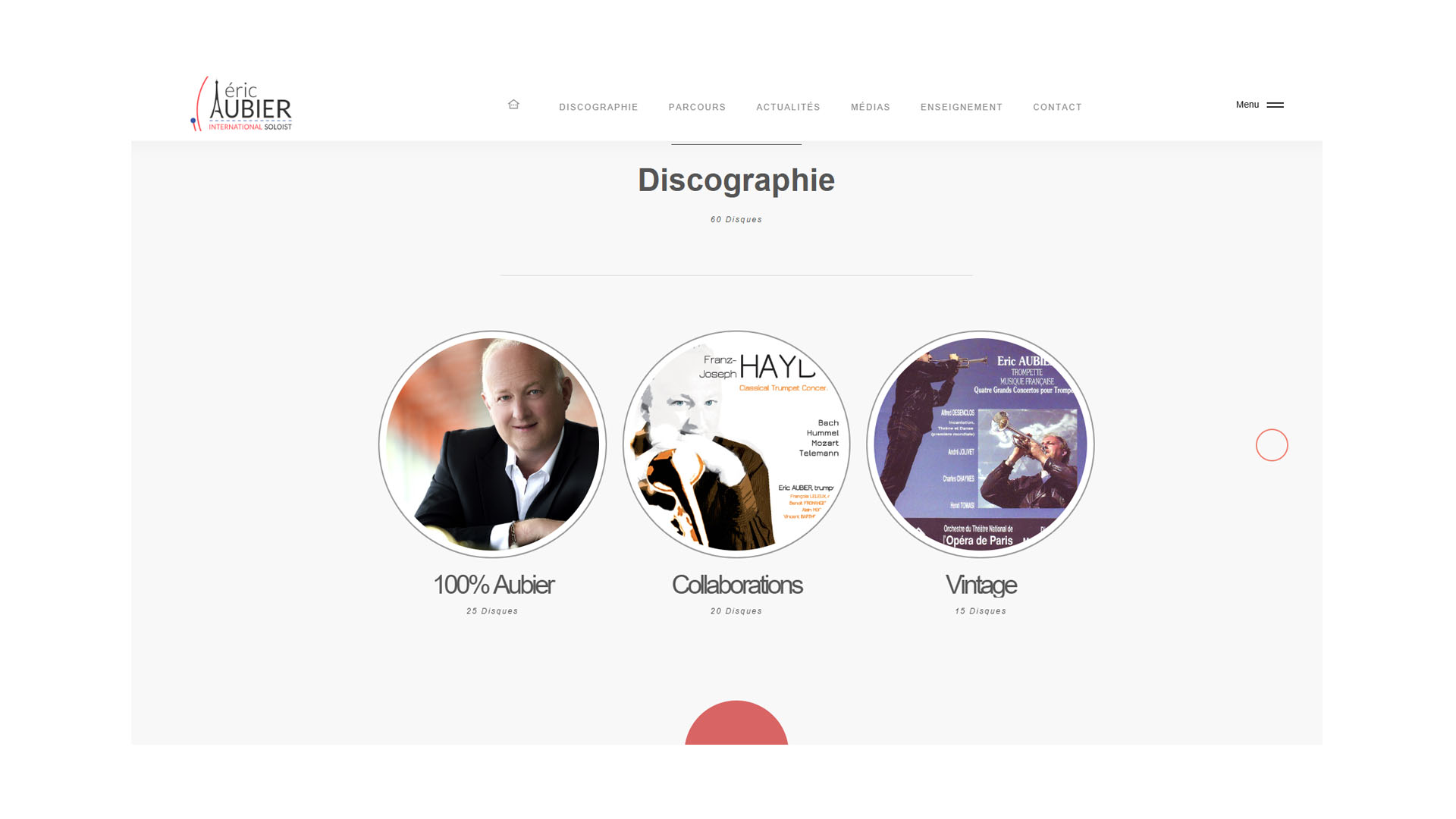The width and height of the screenshot is (1456, 819).
Task: Open the hamburger Menu icon
Action: [x=1276, y=105]
